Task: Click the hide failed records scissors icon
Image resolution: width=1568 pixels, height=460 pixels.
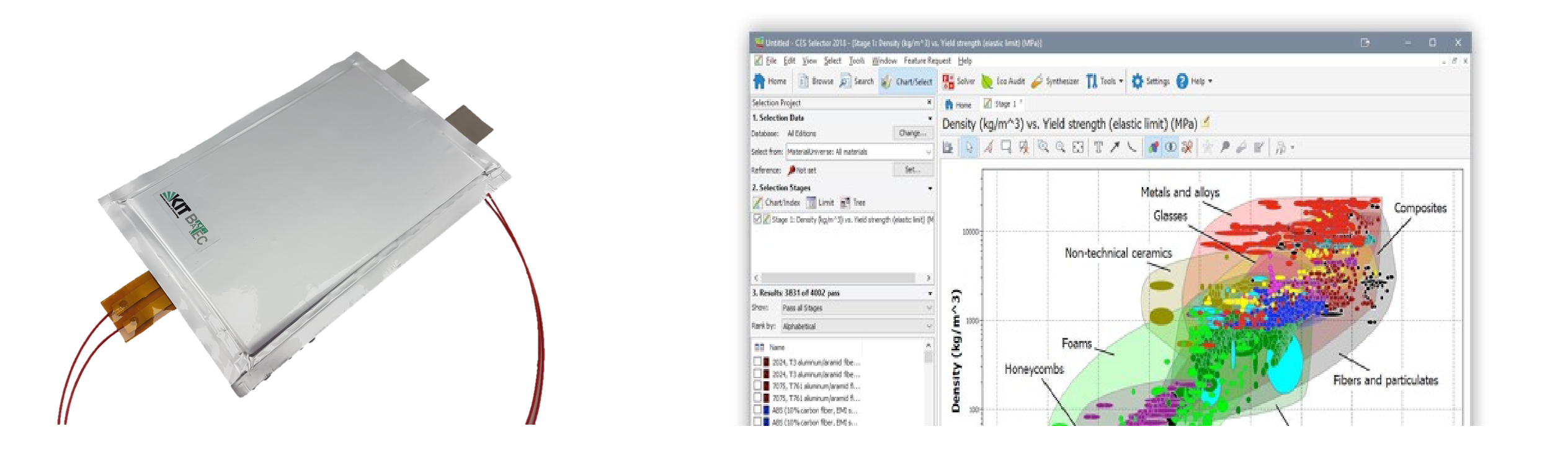Action: tap(1187, 148)
